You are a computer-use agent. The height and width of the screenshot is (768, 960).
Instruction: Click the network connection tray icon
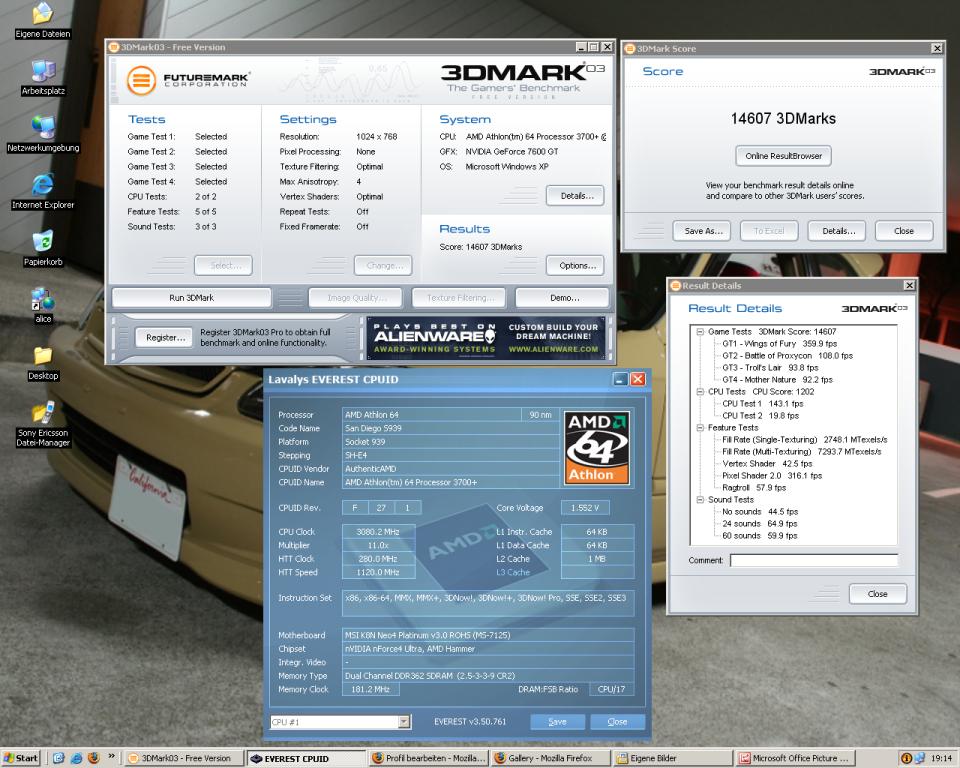coord(919,758)
